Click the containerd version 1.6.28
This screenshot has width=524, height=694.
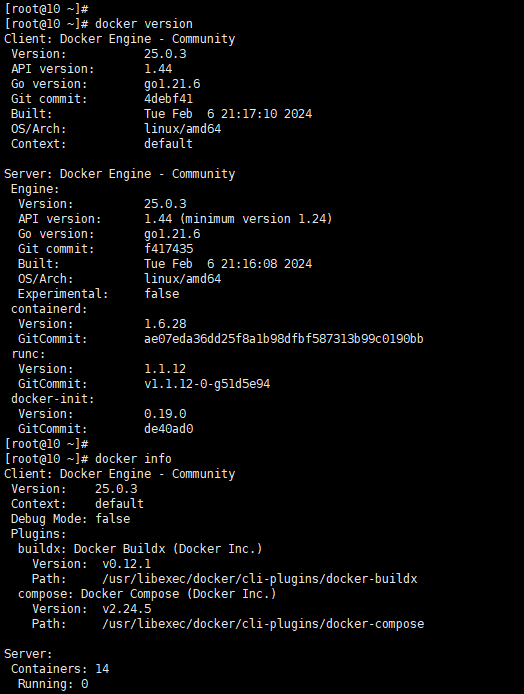pyautogui.click(x=165, y=324)
